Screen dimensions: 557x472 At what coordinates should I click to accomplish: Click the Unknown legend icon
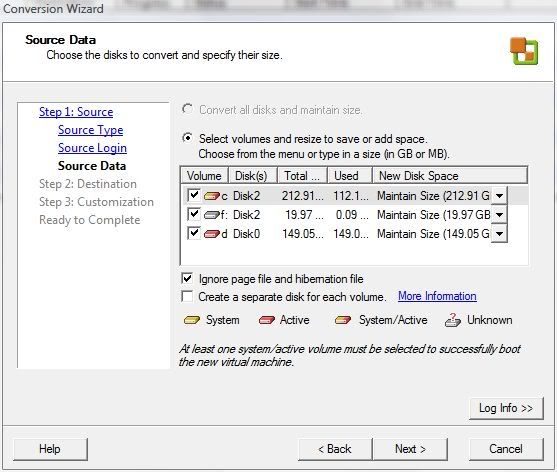[453, 320]
